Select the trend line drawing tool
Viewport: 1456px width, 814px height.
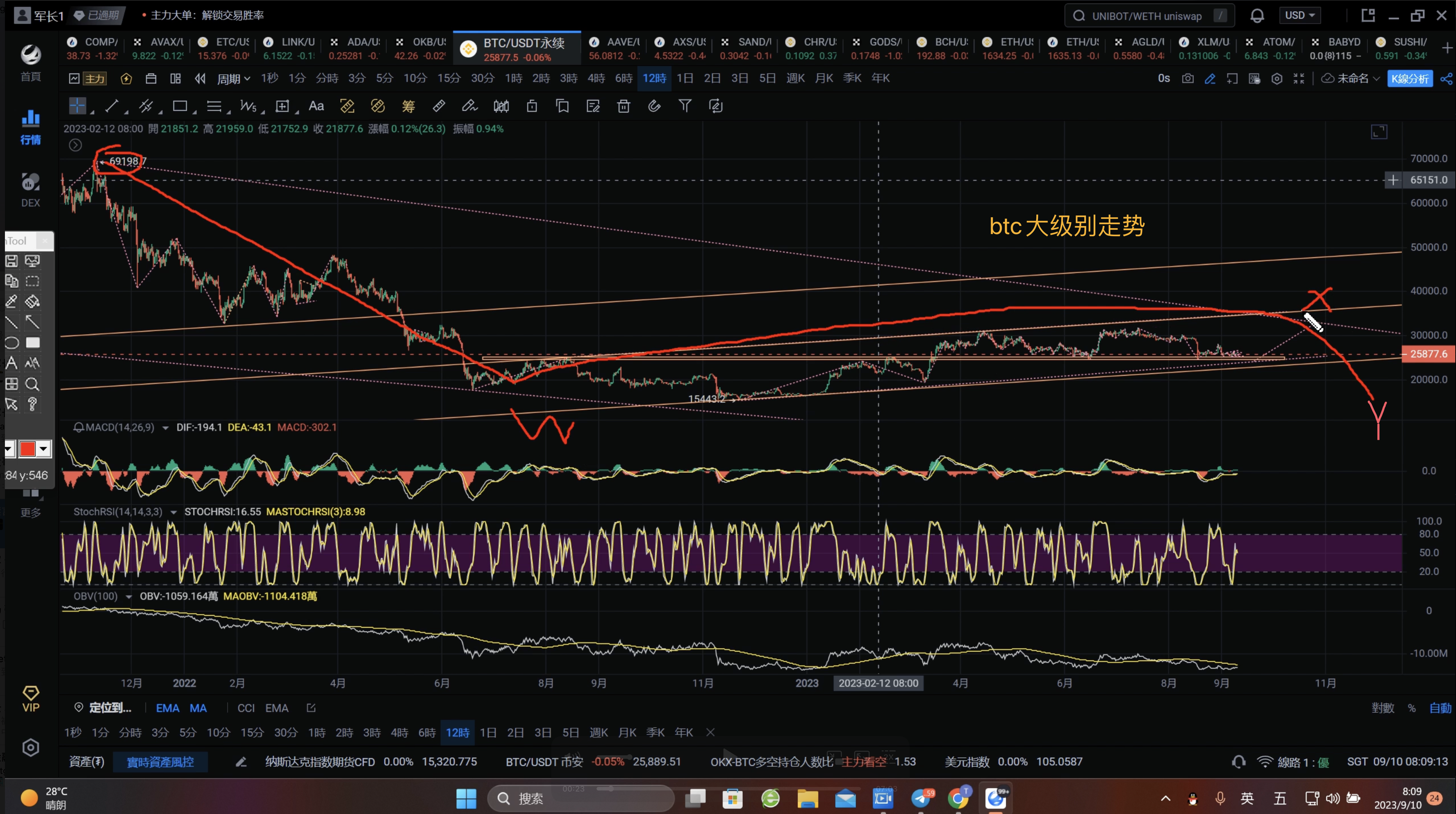(x=112, y=106)
